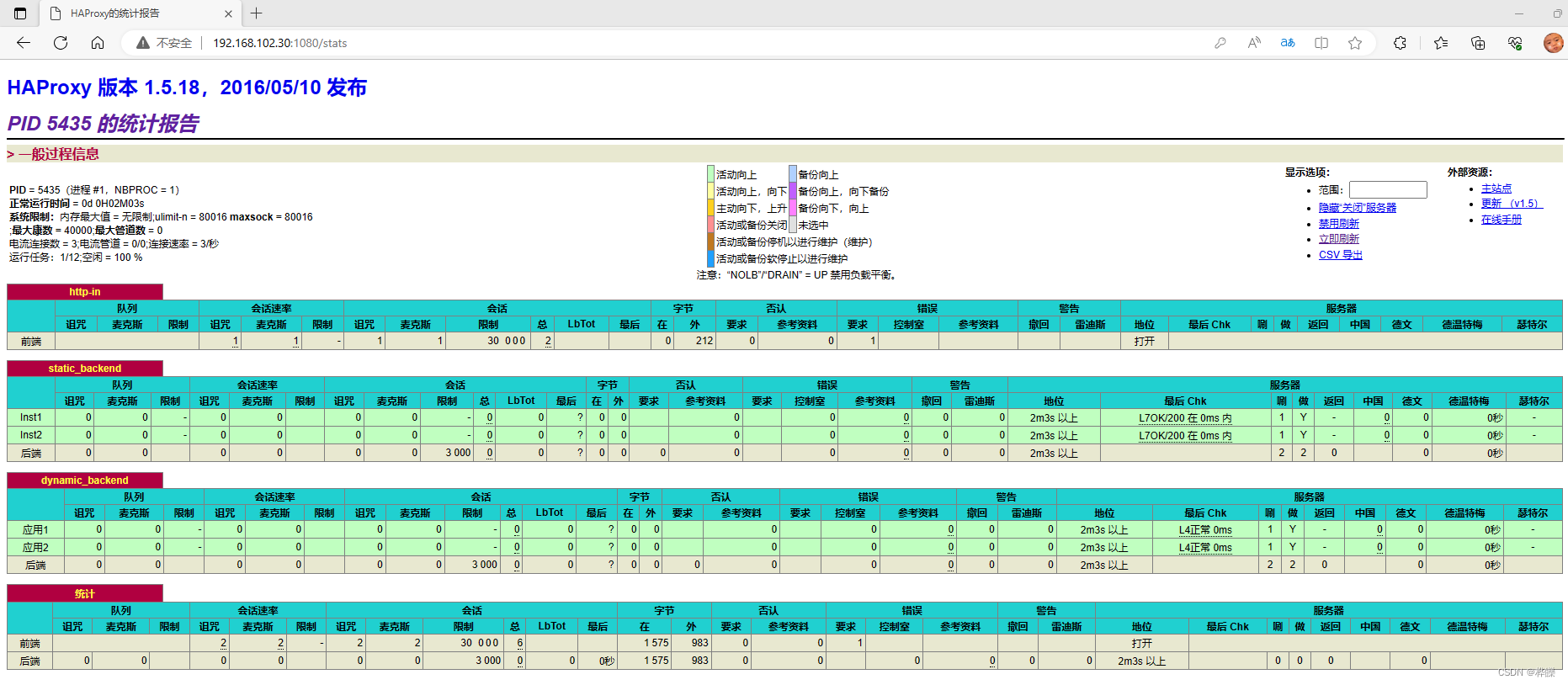The width and height of the screenshot is (1568, 685).
Task: Click the PID 5435 statistics report title
Action: [103, 124]
